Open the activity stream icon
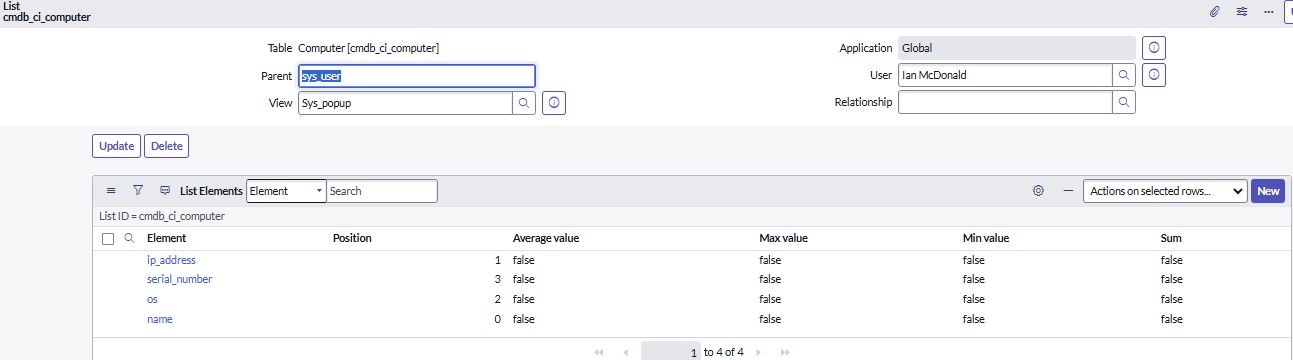Viewport: 1293px width, 360px height. click(x=165, y=190)
